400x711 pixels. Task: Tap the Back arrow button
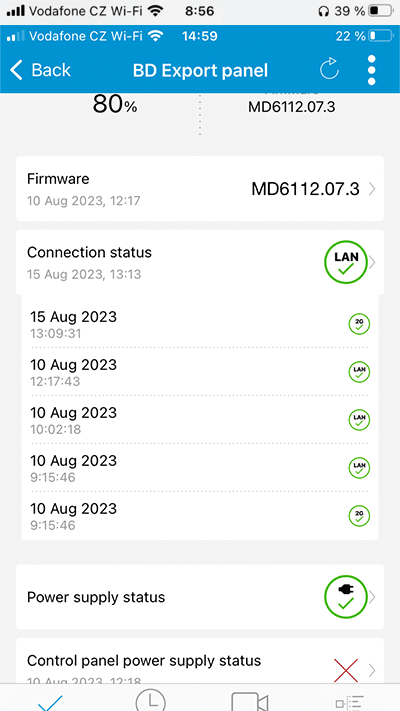[40, 70]
